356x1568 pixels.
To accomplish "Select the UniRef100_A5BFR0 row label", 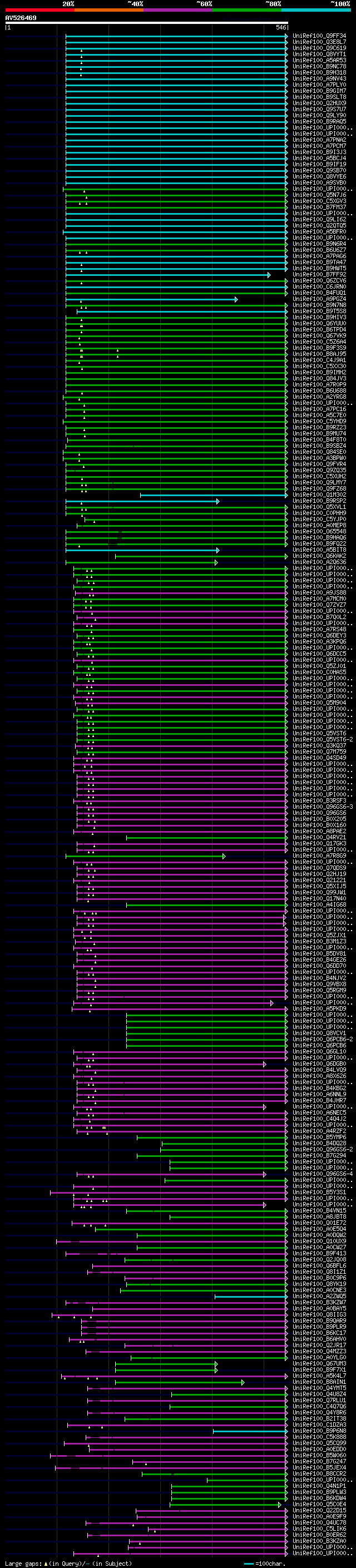I will click(319, 231).
